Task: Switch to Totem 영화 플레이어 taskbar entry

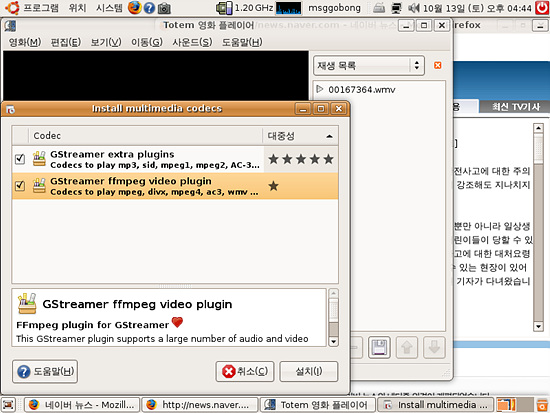Action: (317, 405)
